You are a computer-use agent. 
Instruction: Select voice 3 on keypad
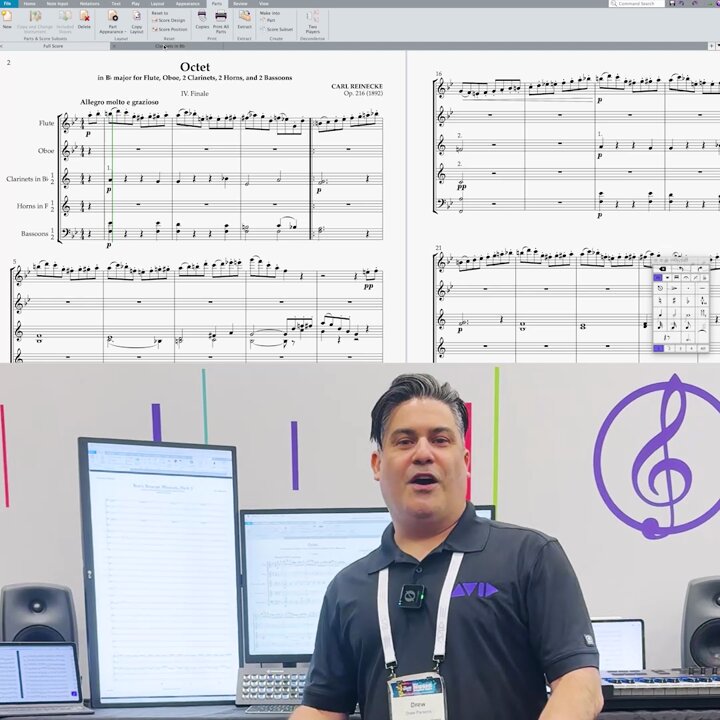tap(681, 349)
